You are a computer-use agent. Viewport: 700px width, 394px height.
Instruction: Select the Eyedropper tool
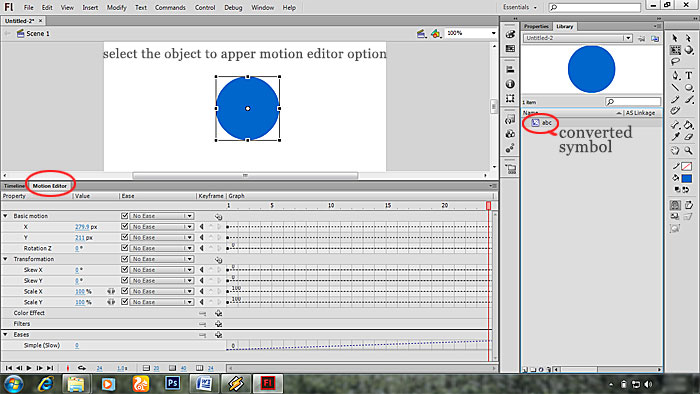tap(675, 137)
